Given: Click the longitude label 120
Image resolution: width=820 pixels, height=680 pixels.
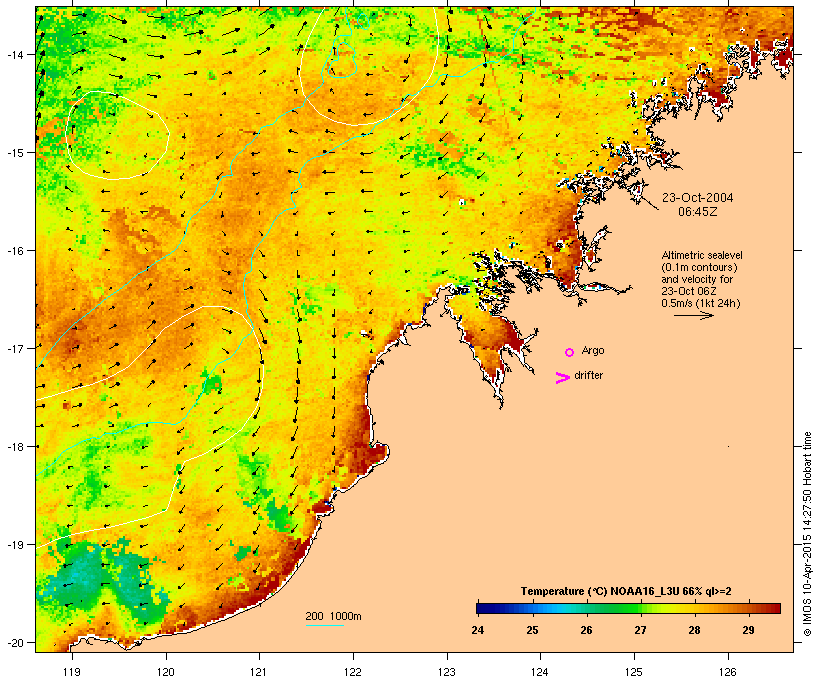Looking at the screenshot, I should 166,672.
